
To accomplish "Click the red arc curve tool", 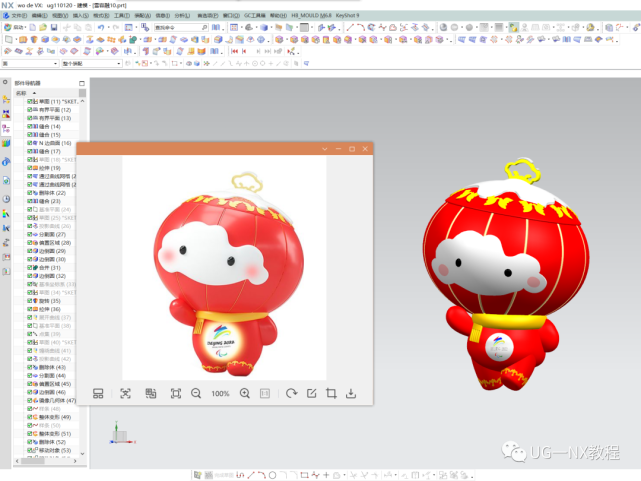I will 361,27.
